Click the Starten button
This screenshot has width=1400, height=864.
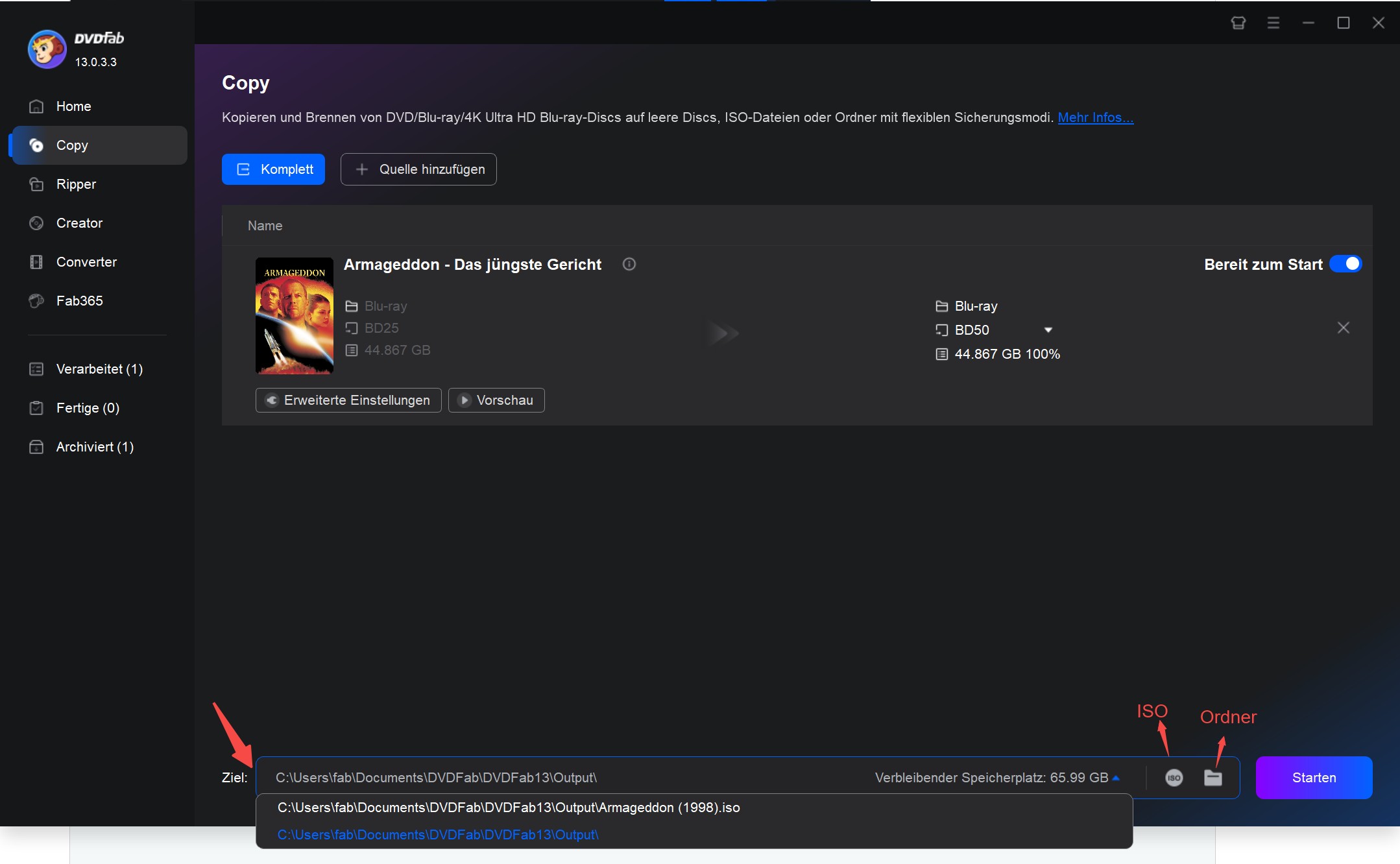1314,778
